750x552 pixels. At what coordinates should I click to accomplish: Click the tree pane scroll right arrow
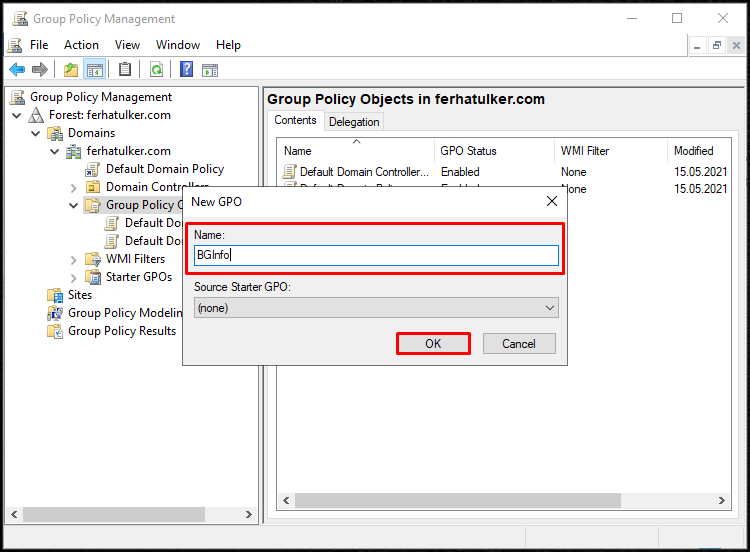point(249,514)
